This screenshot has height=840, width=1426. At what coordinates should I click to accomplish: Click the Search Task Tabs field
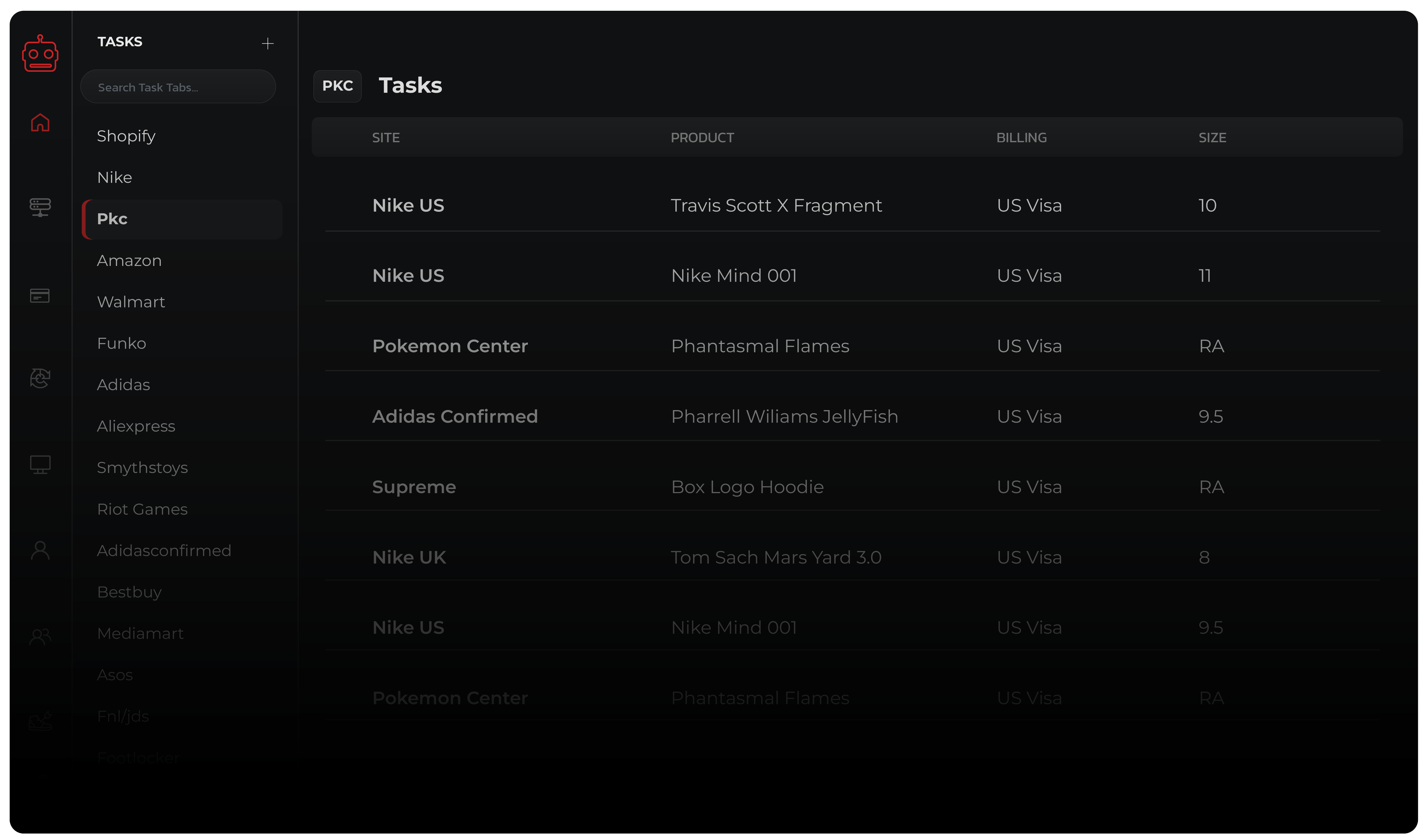178,87
